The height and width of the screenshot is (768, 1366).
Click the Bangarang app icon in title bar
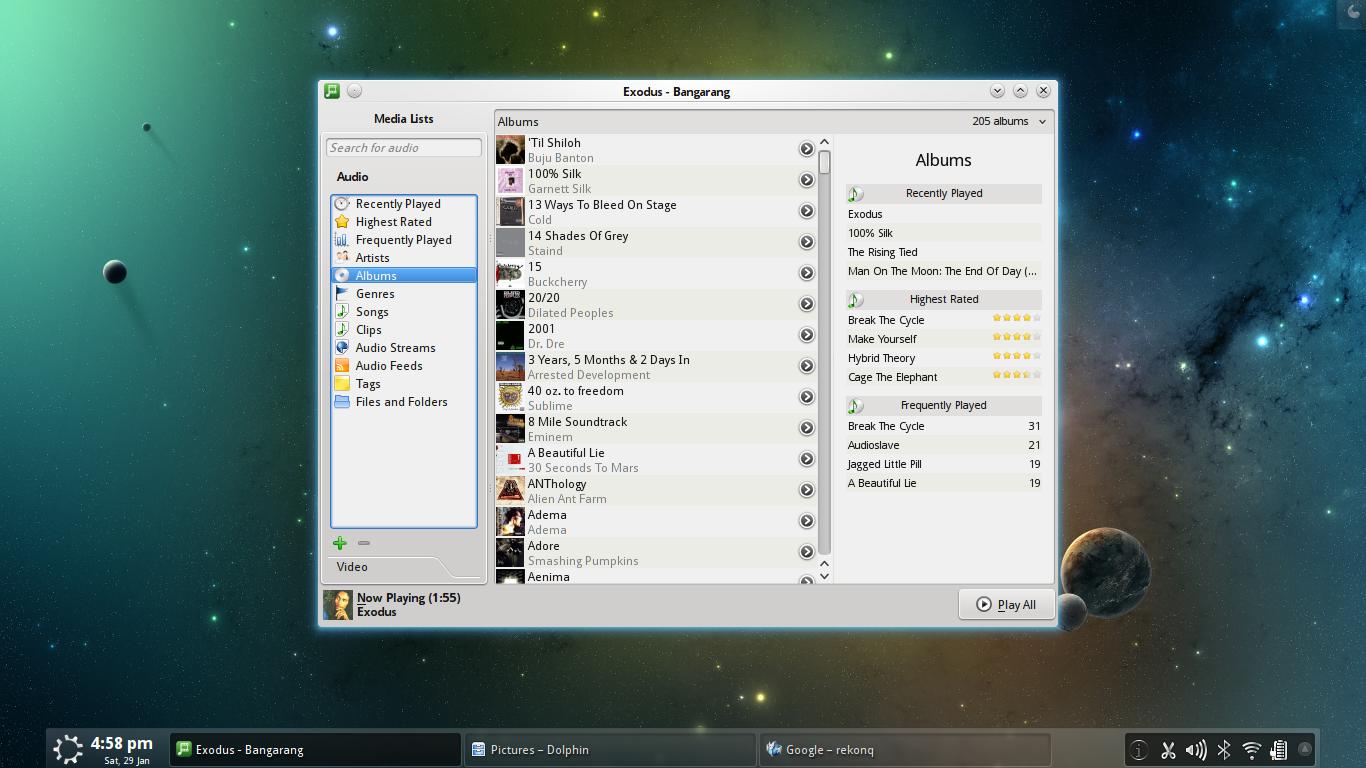pos(332,91)
